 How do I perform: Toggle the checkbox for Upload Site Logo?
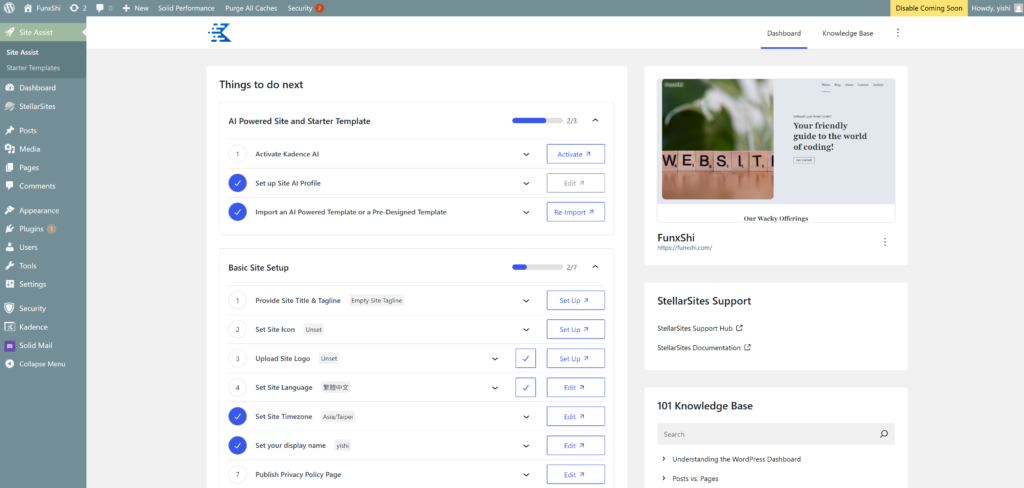(526, 358)
